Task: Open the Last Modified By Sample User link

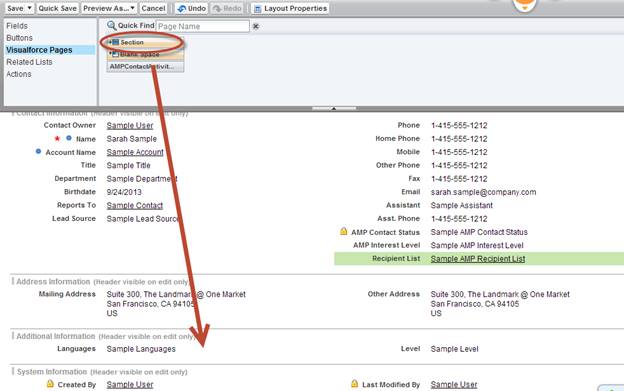Action: point(454,385)
